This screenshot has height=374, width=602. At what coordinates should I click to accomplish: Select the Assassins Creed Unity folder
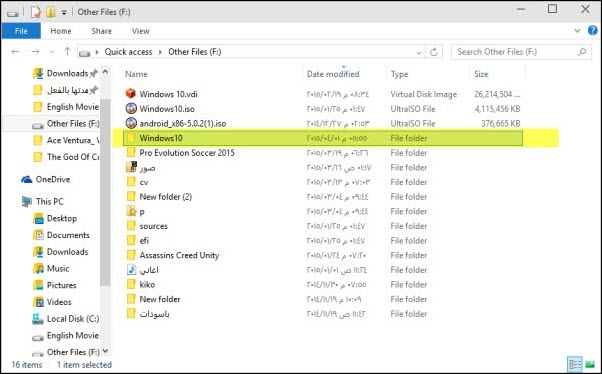point(179,255)
